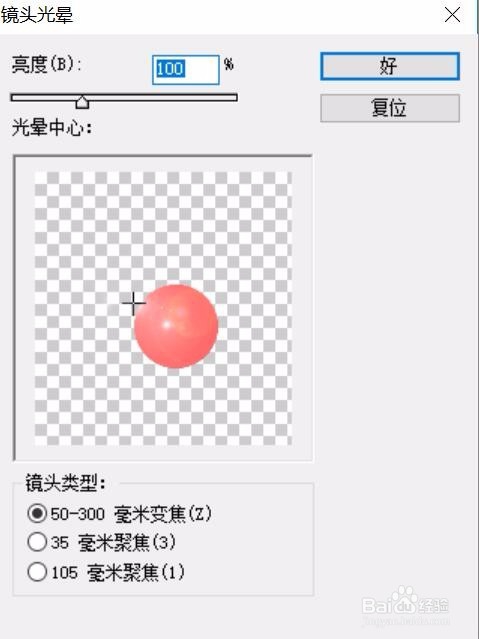Click the 亮度(B) label
The width and height of the screenshot is (479, 639).
pyautogui.click(x=47, y=64)
